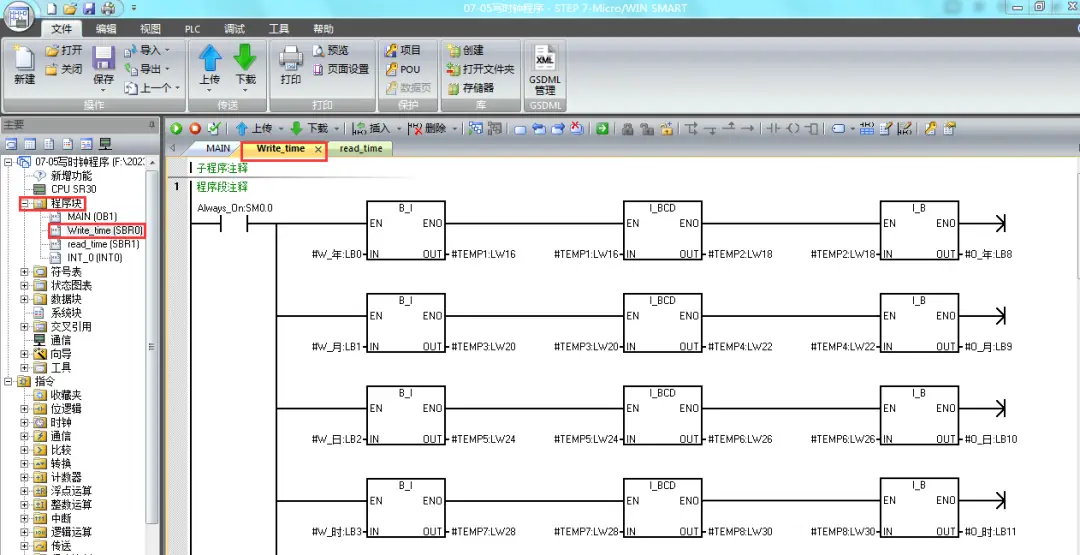This screenshot has height=555, width=1080.
Task: Open the PLC ribbon tab
Action: click(192, 29)
